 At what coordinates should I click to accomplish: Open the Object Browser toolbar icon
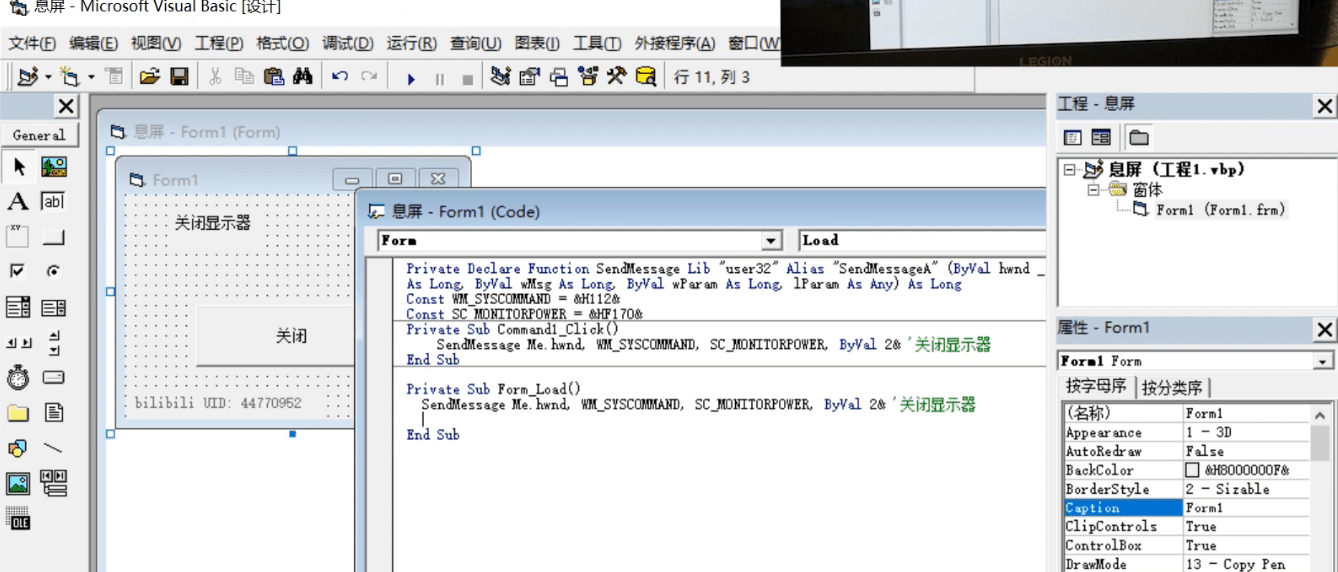[x=587, y=77]
